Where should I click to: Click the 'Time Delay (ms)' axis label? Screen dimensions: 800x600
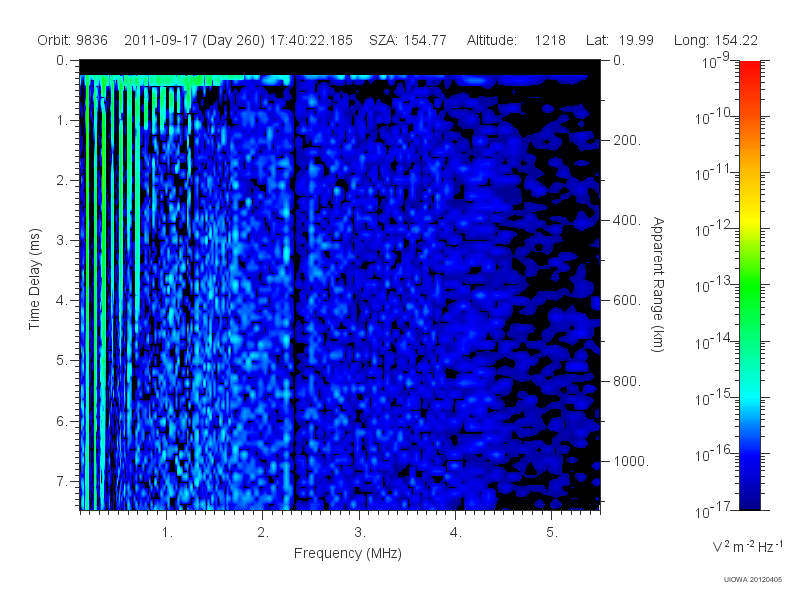tap(34, 279)
